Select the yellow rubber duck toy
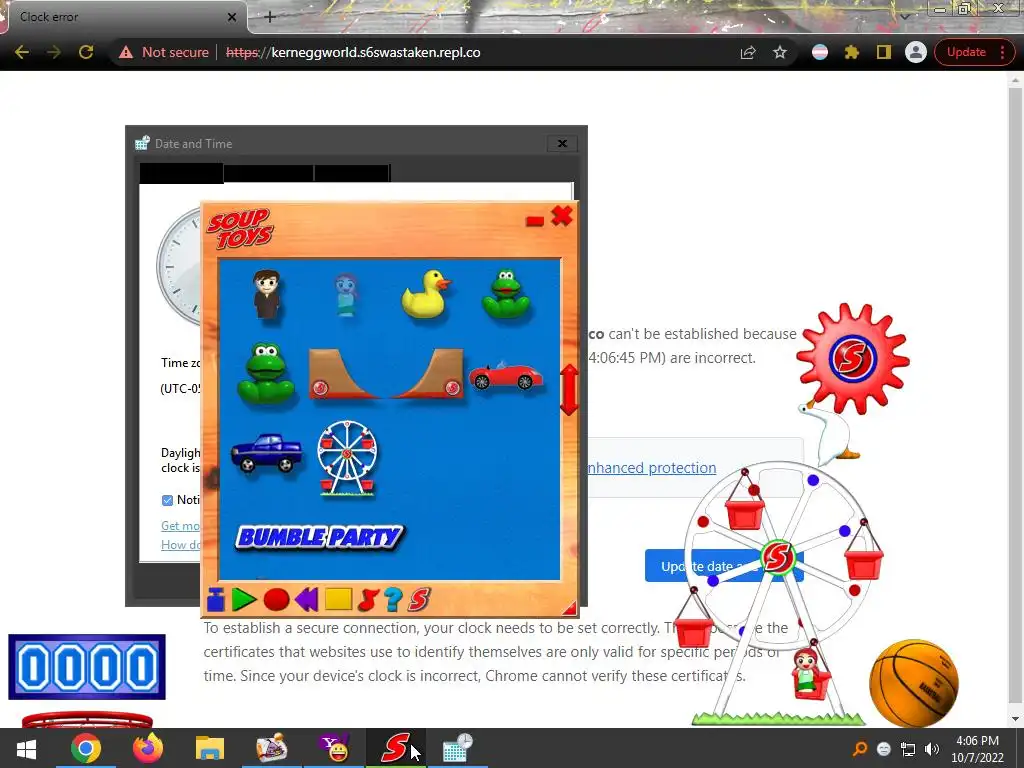The width and height of the screenshot is (1024, 768). (x=426, y=294)
